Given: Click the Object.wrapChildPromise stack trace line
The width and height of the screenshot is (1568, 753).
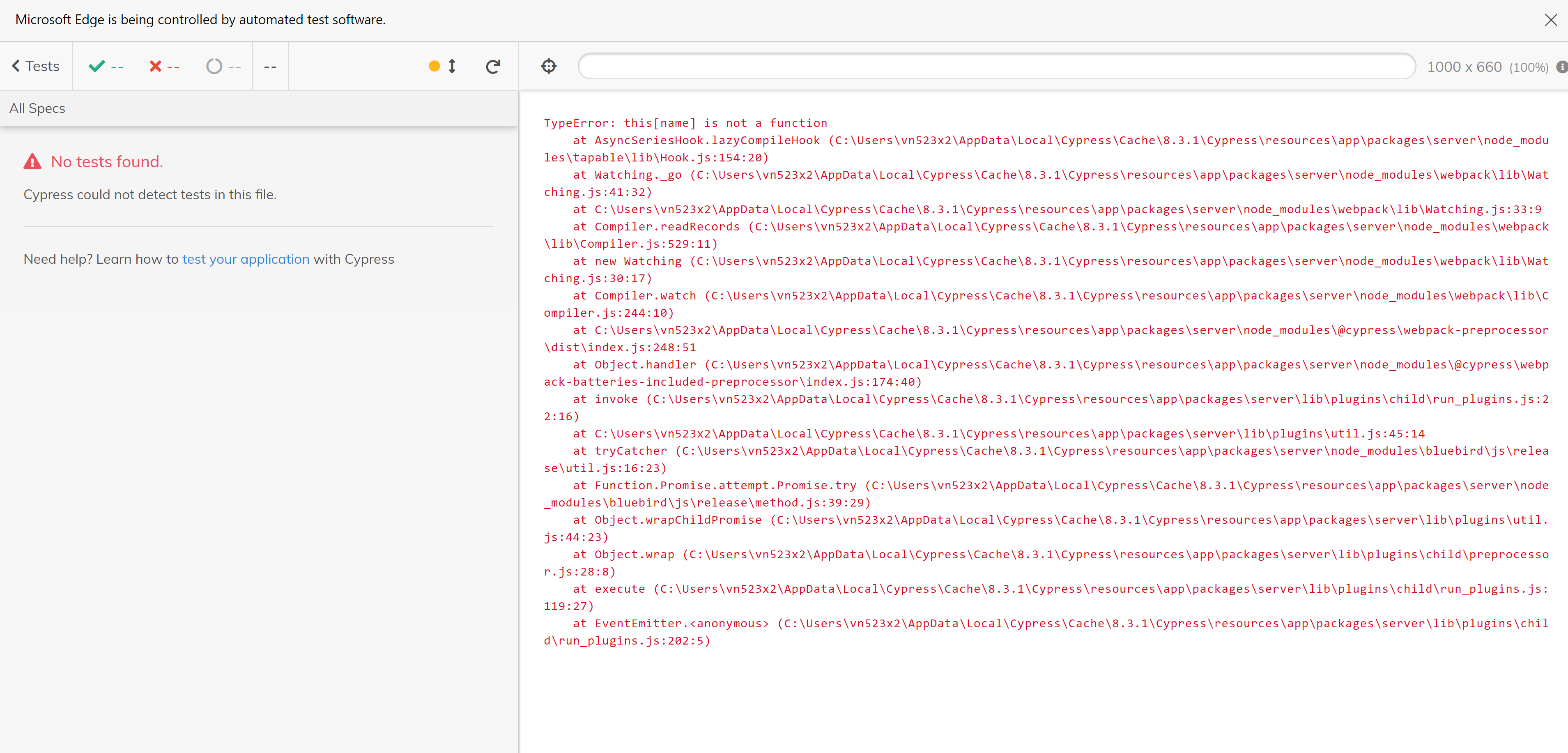Looking at the screenshot, I should tap(1046, 528).
